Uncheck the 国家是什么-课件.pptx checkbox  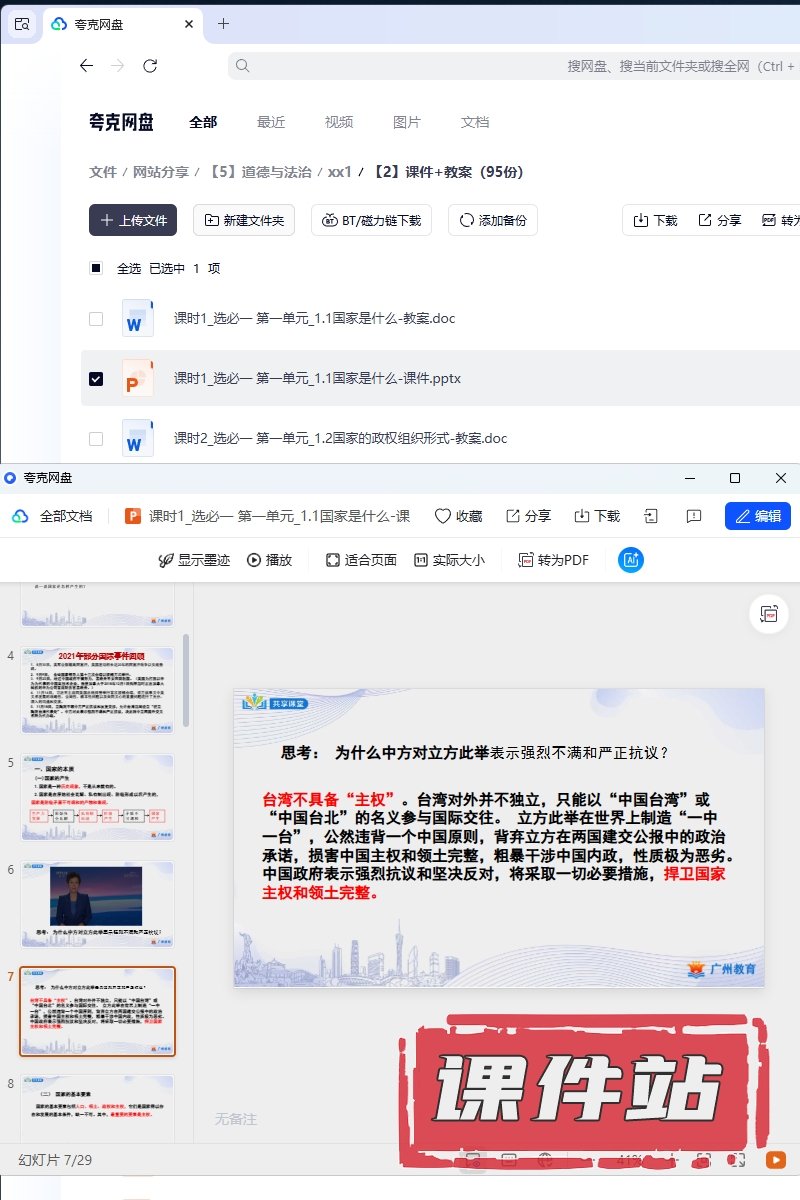[x=96, y=379]
